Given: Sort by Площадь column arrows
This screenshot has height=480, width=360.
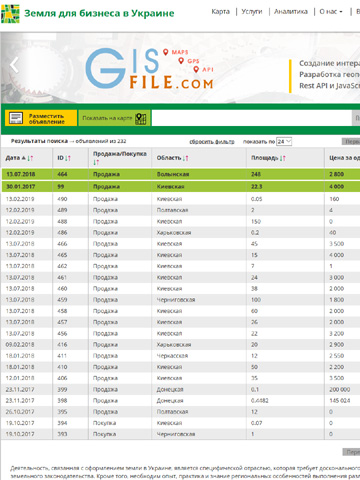Looking at the screenshot, I should [283, 158].
